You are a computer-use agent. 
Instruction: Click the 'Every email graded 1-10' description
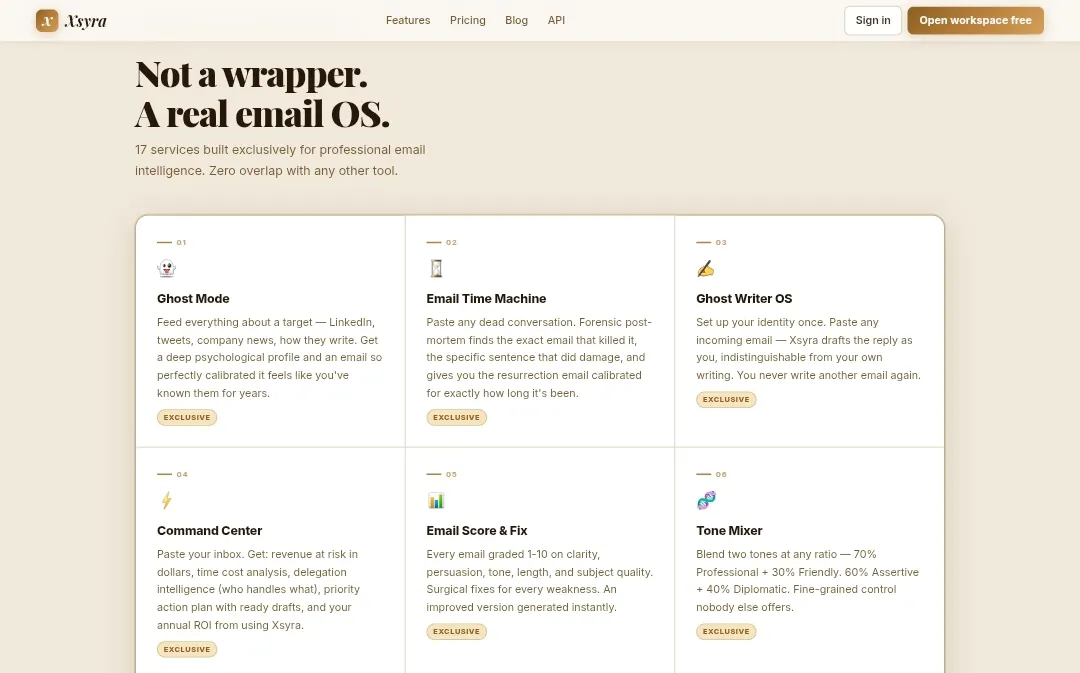click(x=539, y=581)
